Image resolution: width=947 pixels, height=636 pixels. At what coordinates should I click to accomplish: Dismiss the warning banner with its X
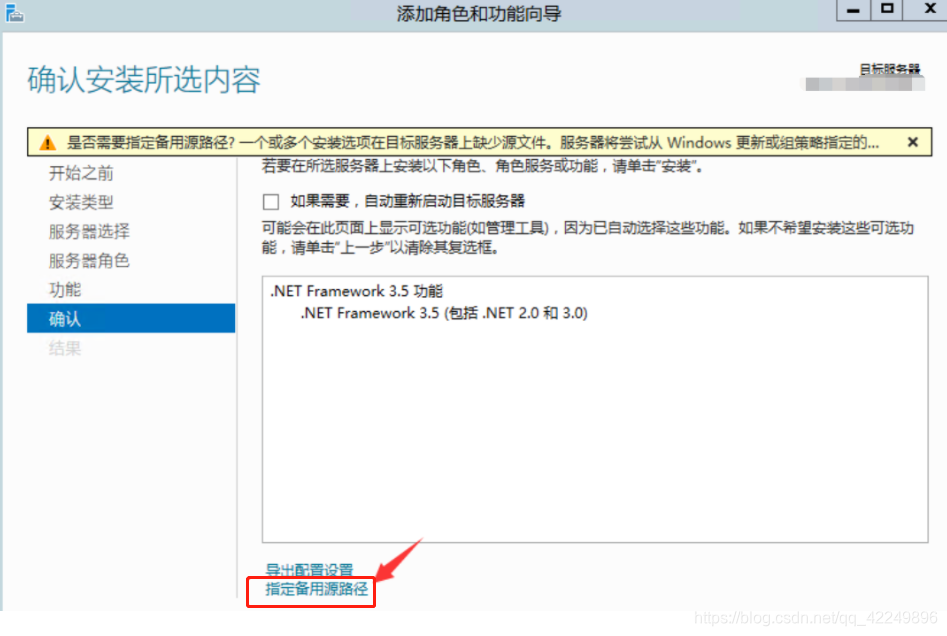coord(912,141)
